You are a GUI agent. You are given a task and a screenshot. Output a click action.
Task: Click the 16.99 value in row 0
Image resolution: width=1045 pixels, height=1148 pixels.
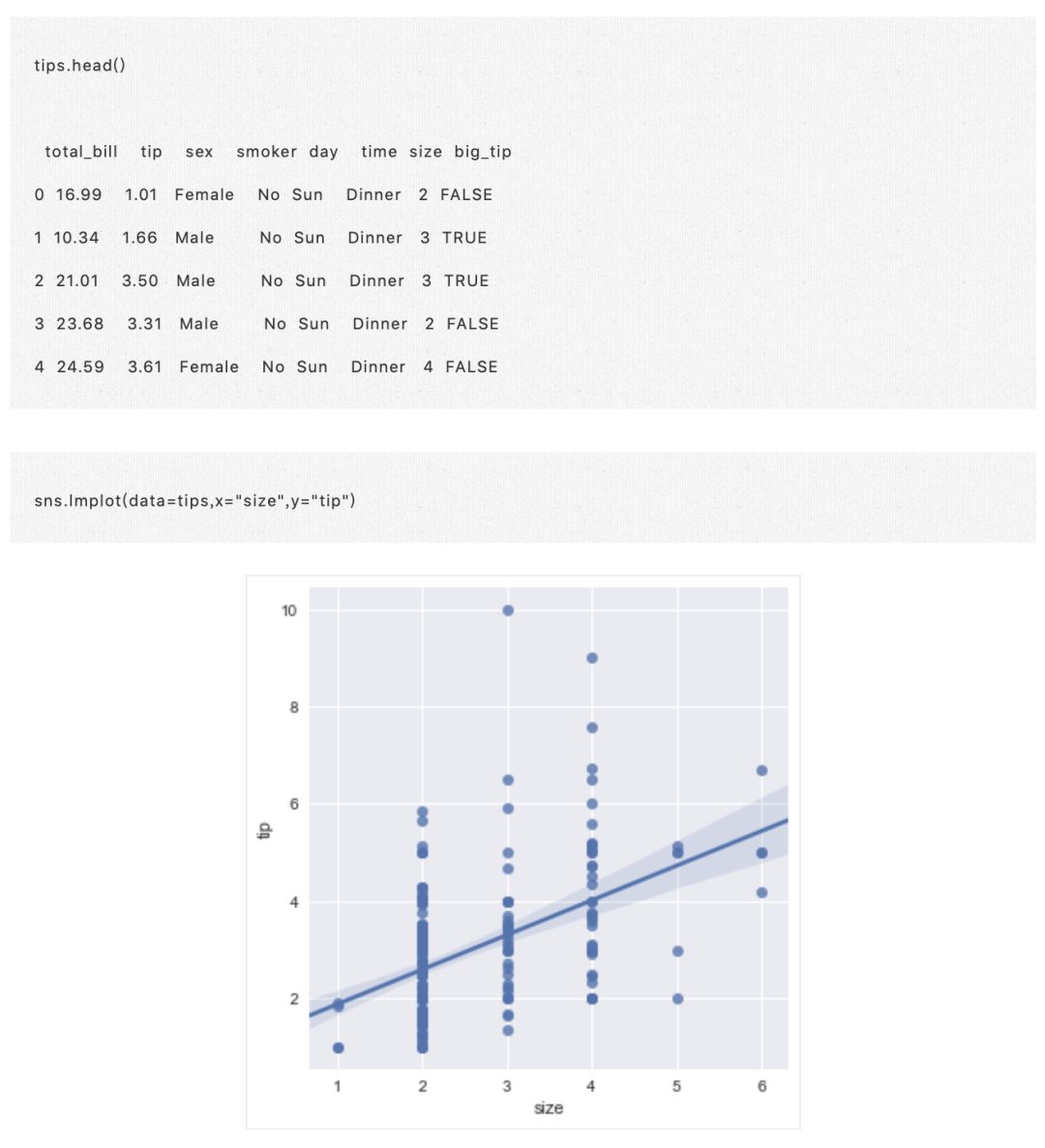[x=78, y=194]
